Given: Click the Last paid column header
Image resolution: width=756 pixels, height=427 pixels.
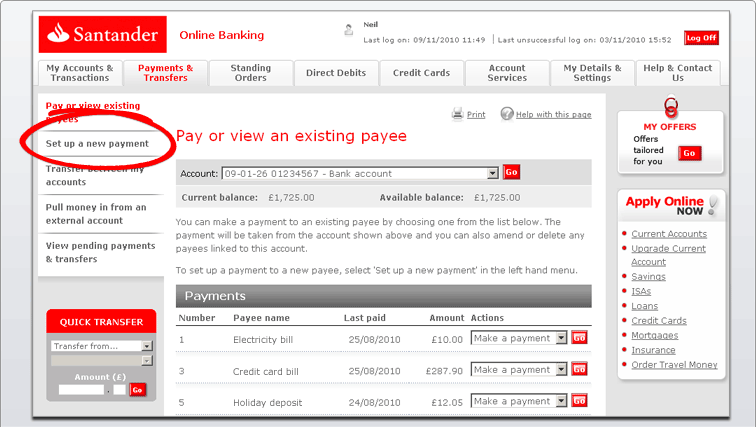Looking at the screenshot, I should pos(364,318).
